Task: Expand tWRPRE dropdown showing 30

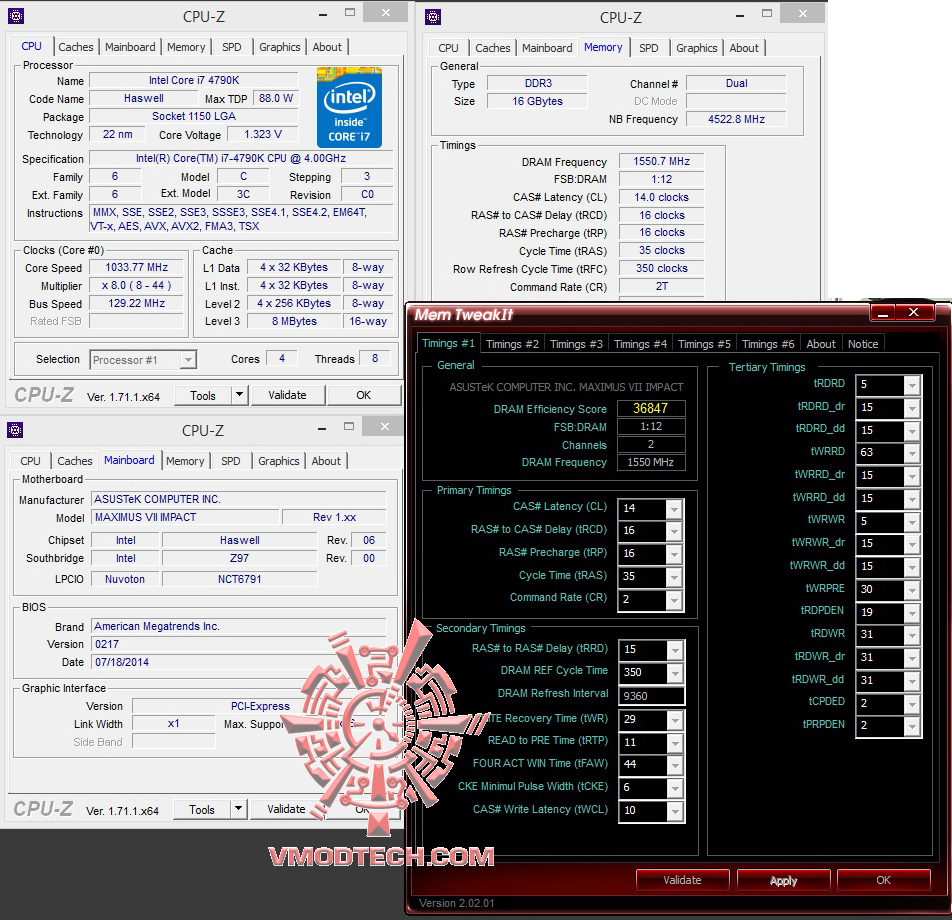Action: coord(912,590)
